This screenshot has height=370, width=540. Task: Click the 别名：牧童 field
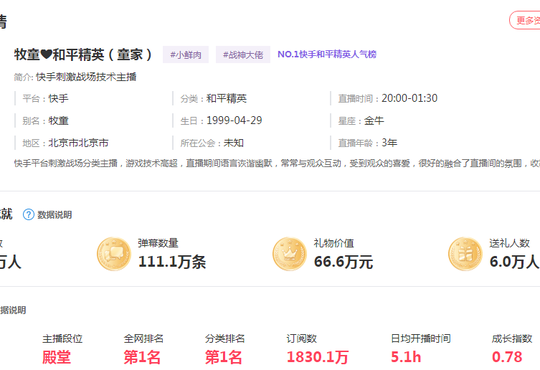pyautogui.click(x=45, y=121)
